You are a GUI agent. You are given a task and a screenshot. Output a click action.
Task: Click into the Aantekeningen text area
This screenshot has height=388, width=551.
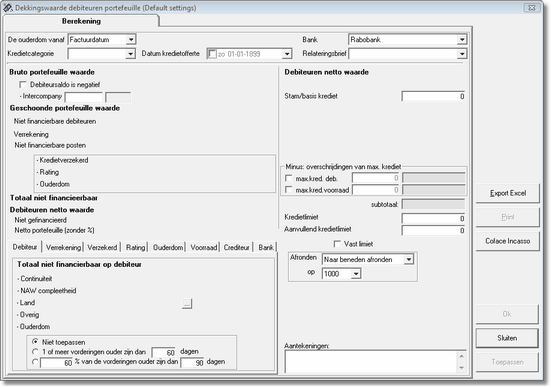pyautogui.click(x=371, y=362)
